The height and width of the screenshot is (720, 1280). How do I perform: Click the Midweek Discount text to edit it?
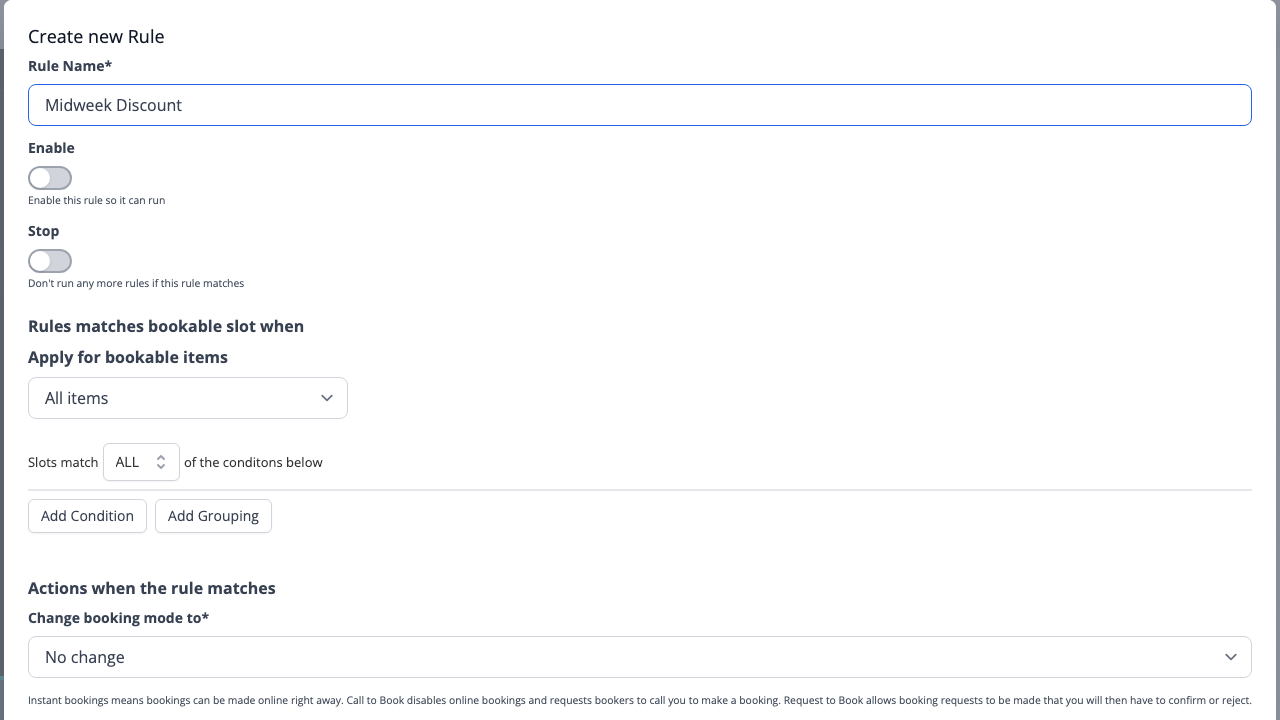pos(113,104)
